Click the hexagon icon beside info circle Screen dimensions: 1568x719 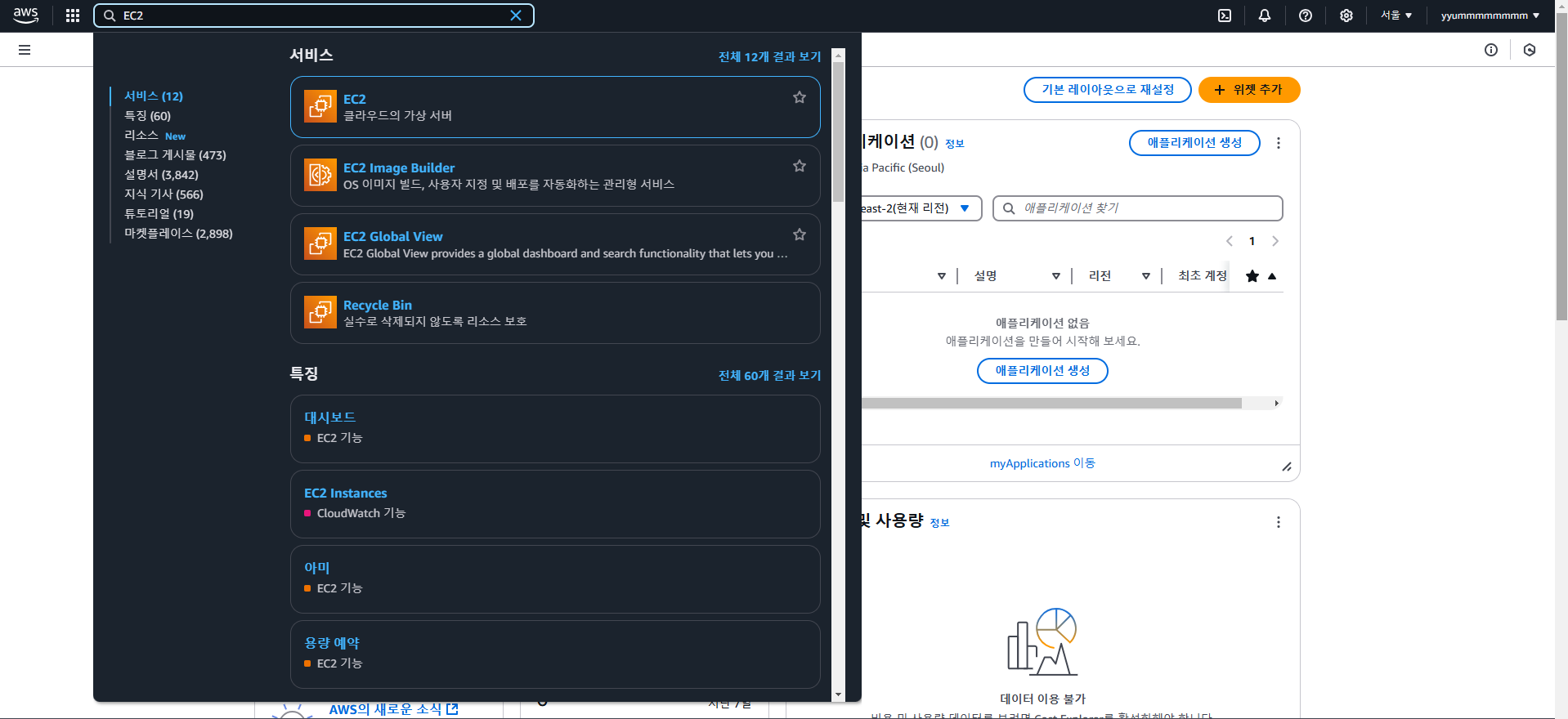(x=1530, y=50)
